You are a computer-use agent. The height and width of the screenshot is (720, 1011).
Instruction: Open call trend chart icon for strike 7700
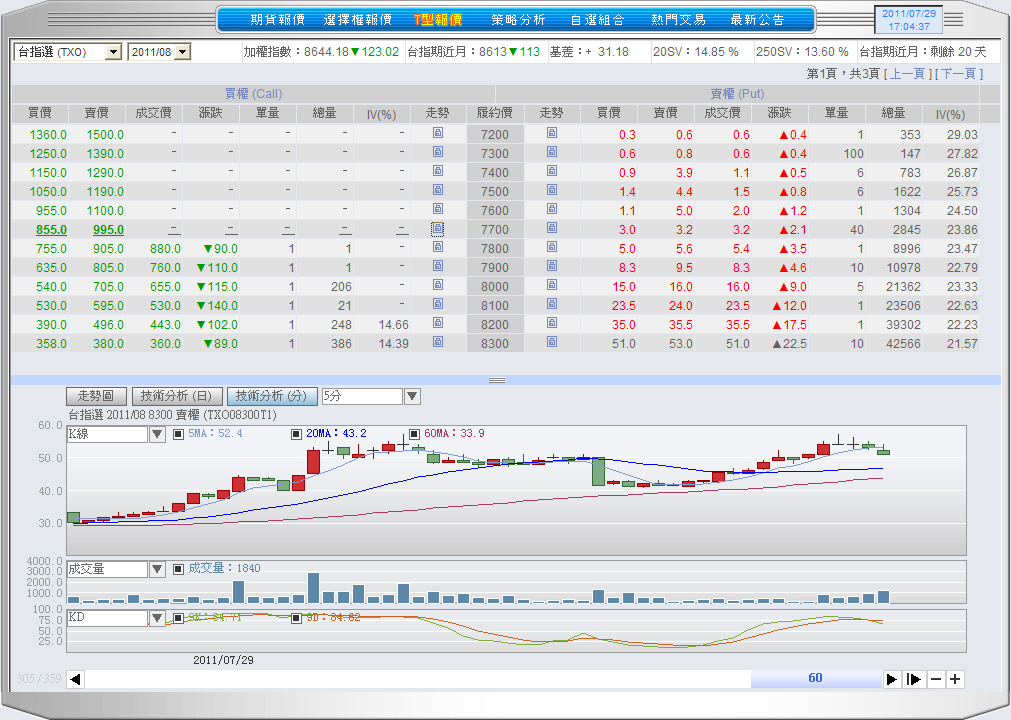438,228
